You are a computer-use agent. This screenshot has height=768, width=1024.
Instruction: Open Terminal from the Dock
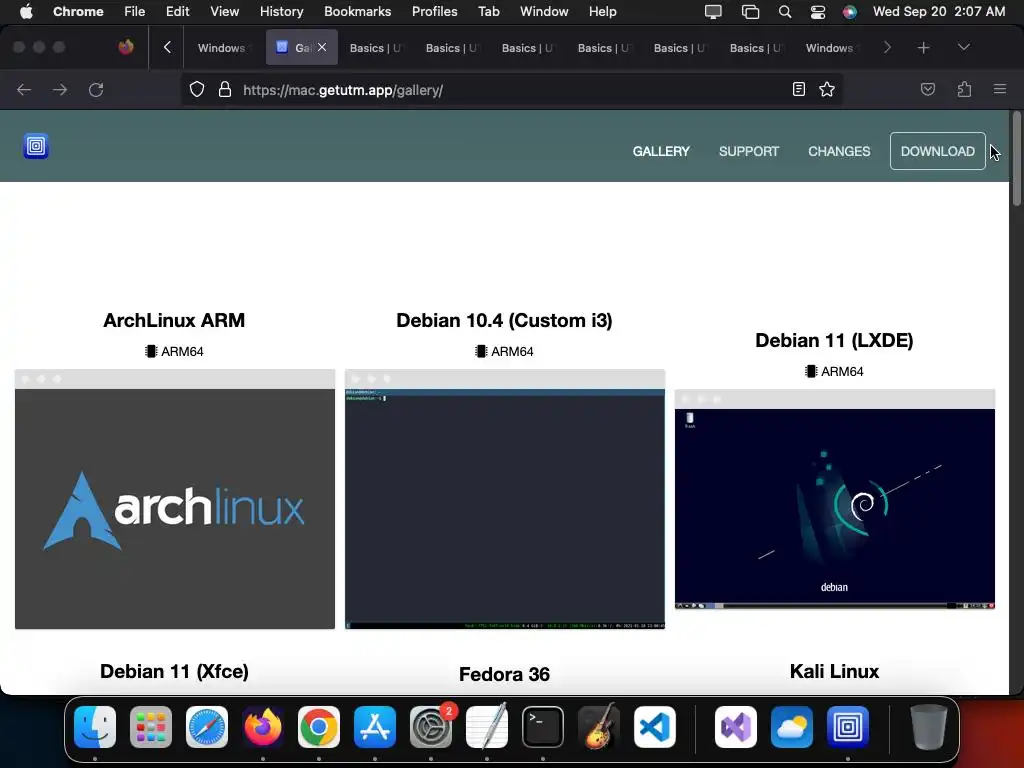[x=543, y=726]
